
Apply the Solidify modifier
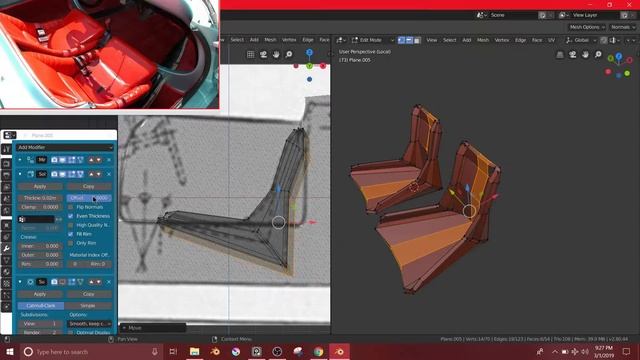coord(40,186)
